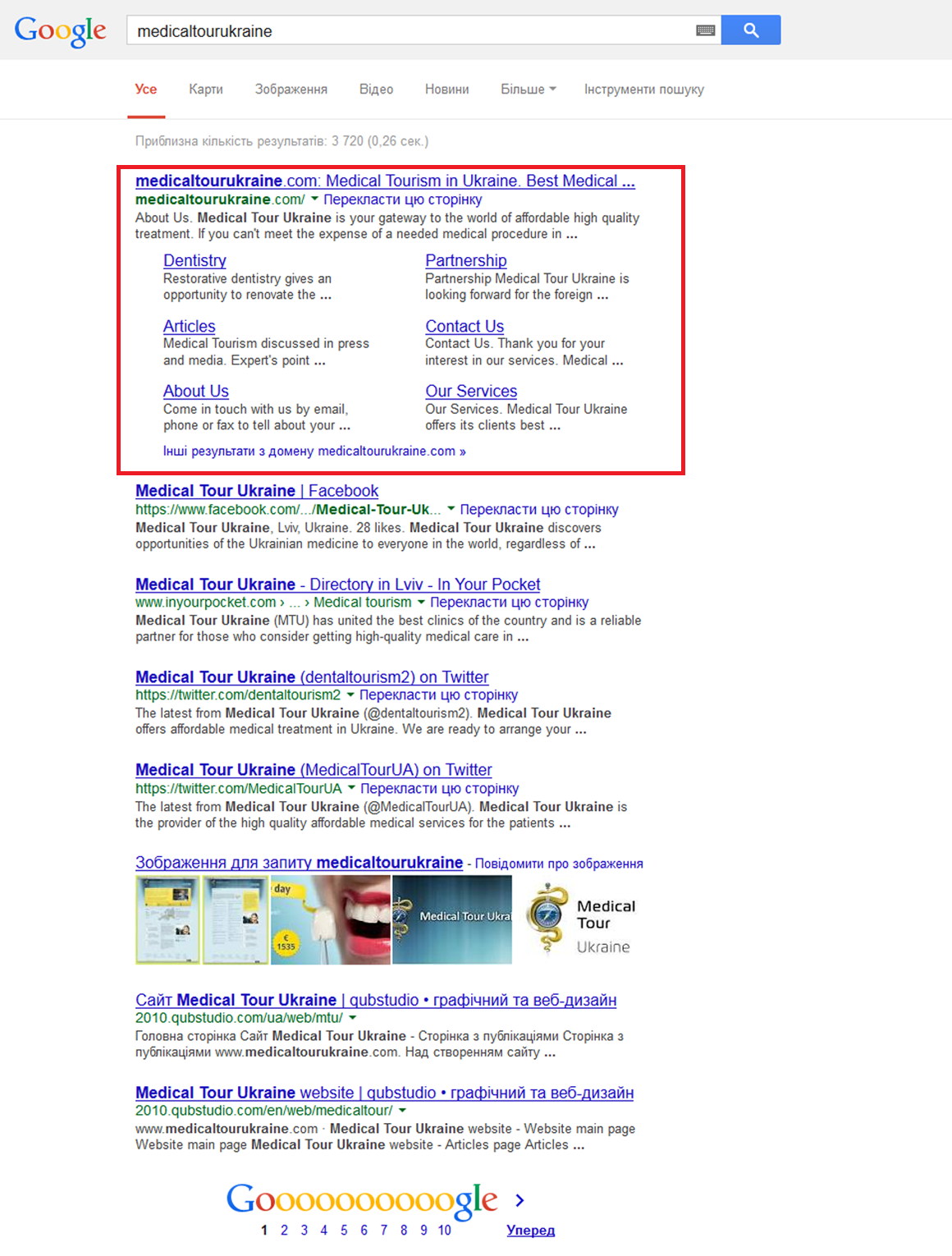
Task: Translate the medicaltourukraine.com page
Action: click(402, 199)
